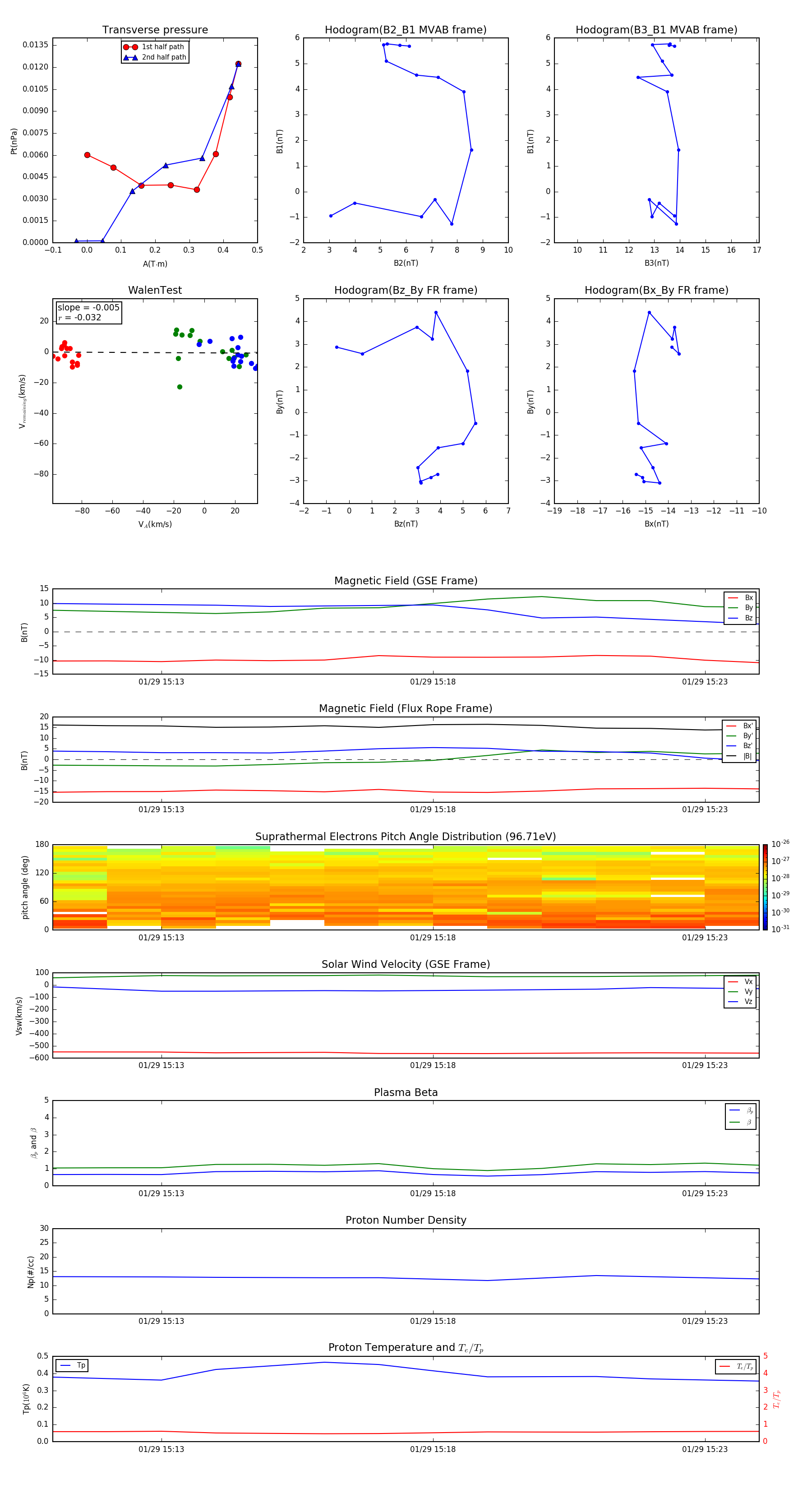Click the 'Pt(nPa)' y-axis label
Viewport: 812px width, 1489px height.
[x=14, y=141]
